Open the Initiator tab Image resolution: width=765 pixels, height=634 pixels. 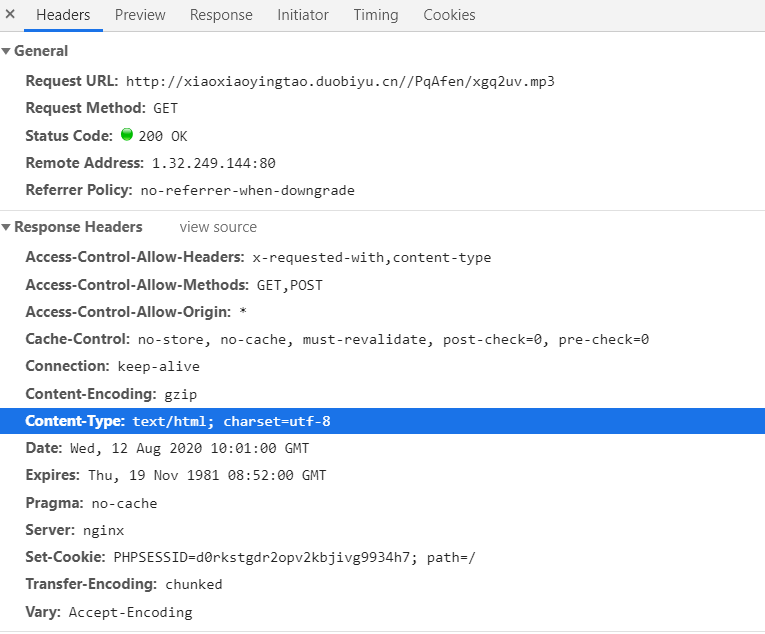point(303,15)
